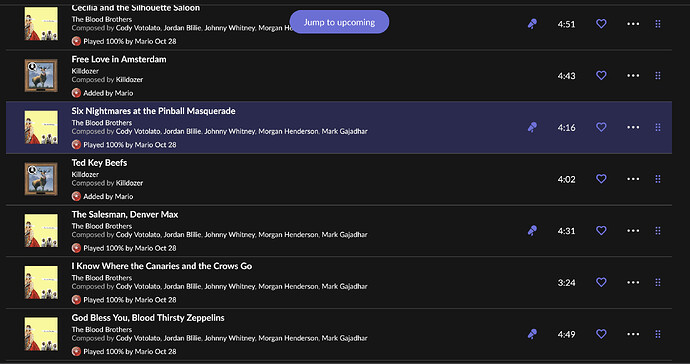Open The Blood Brothers link under The Salesman

click(x=102, y=226)
